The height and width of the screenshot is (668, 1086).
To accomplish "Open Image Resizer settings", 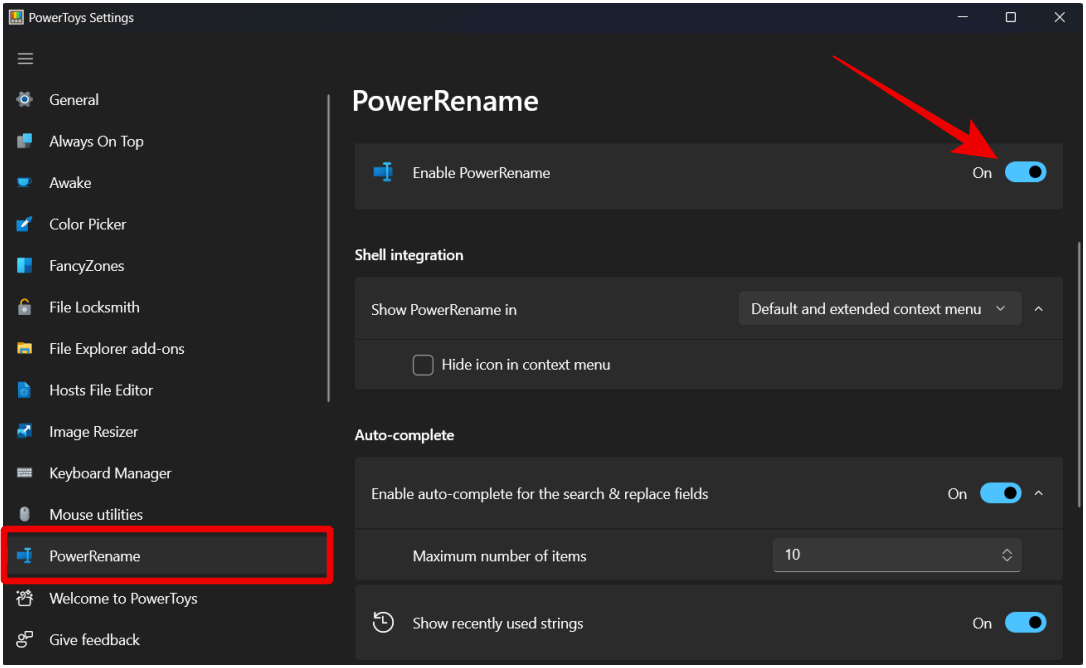I will click(94, 432).
